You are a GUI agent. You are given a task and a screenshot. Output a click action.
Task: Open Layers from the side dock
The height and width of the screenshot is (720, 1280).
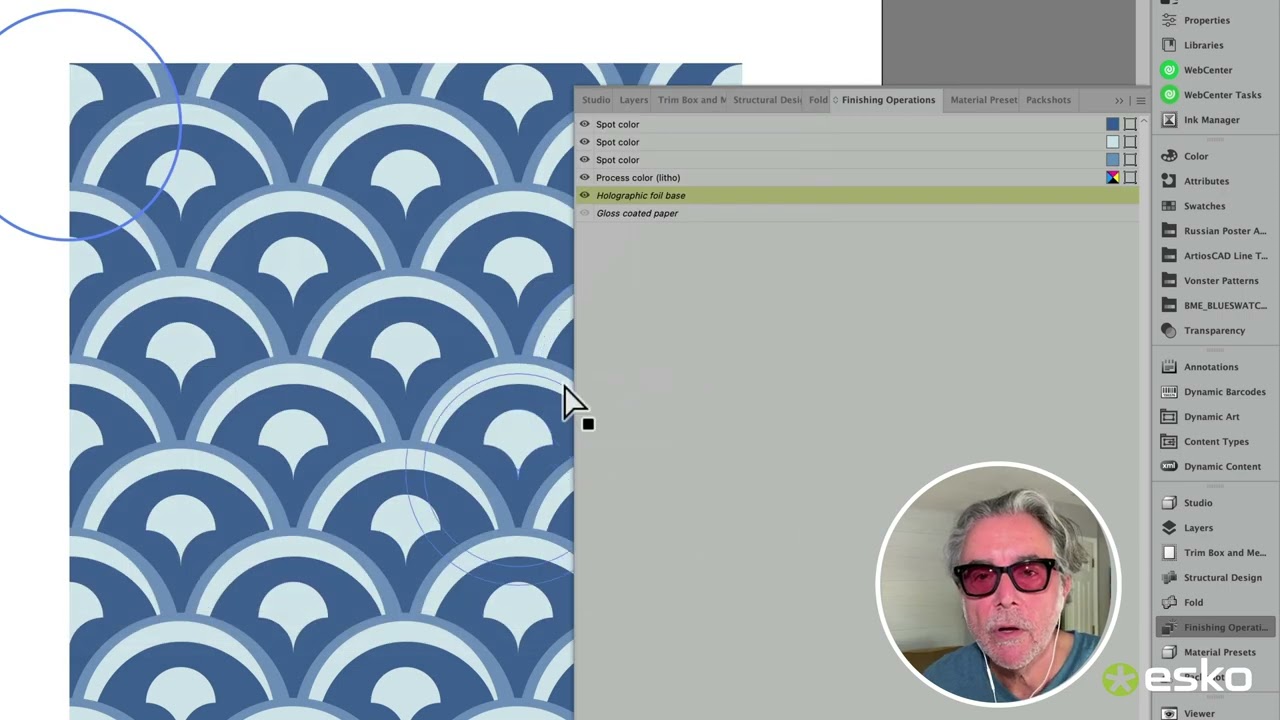click(1188, 528)
